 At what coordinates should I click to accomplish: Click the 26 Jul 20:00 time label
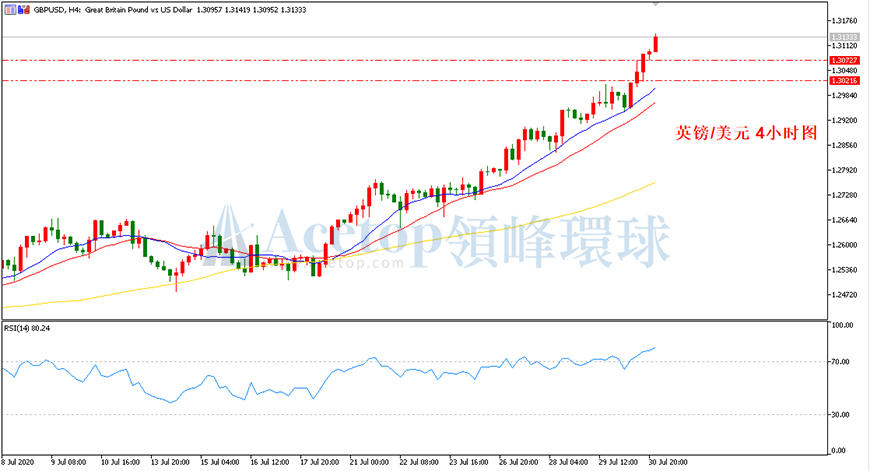pyautogui.click(x=518, y=462)
